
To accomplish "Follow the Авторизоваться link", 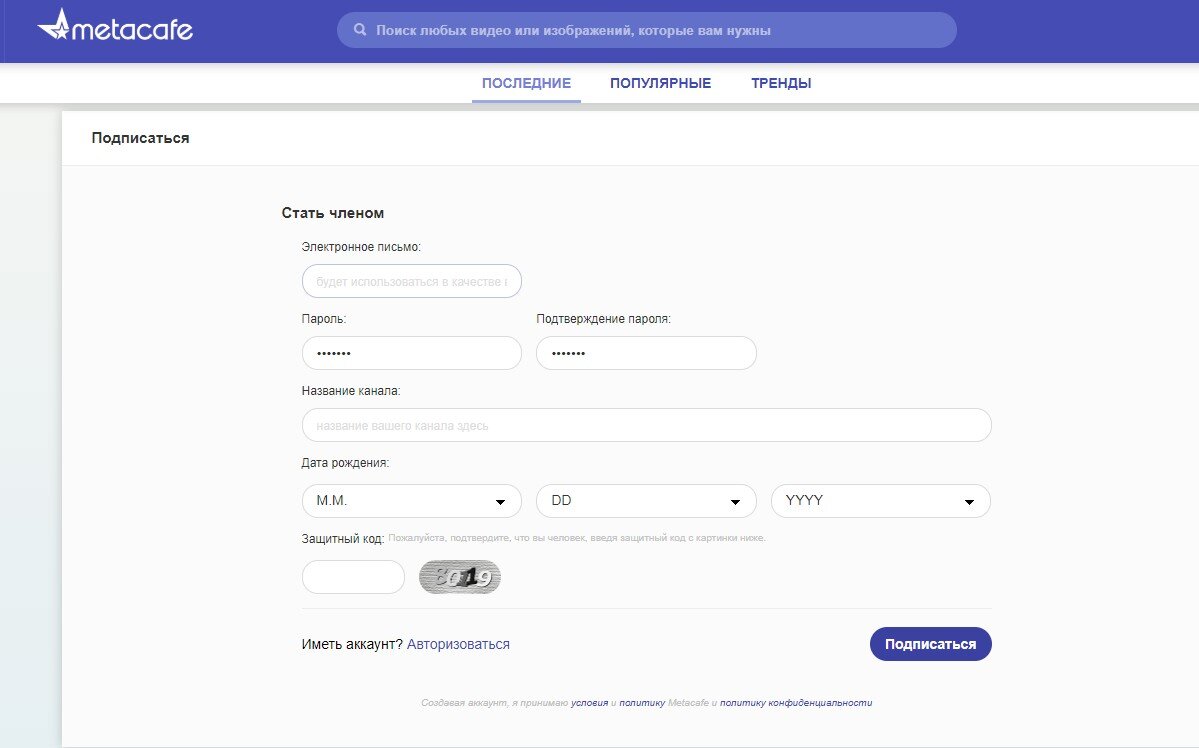I will 458,645.
